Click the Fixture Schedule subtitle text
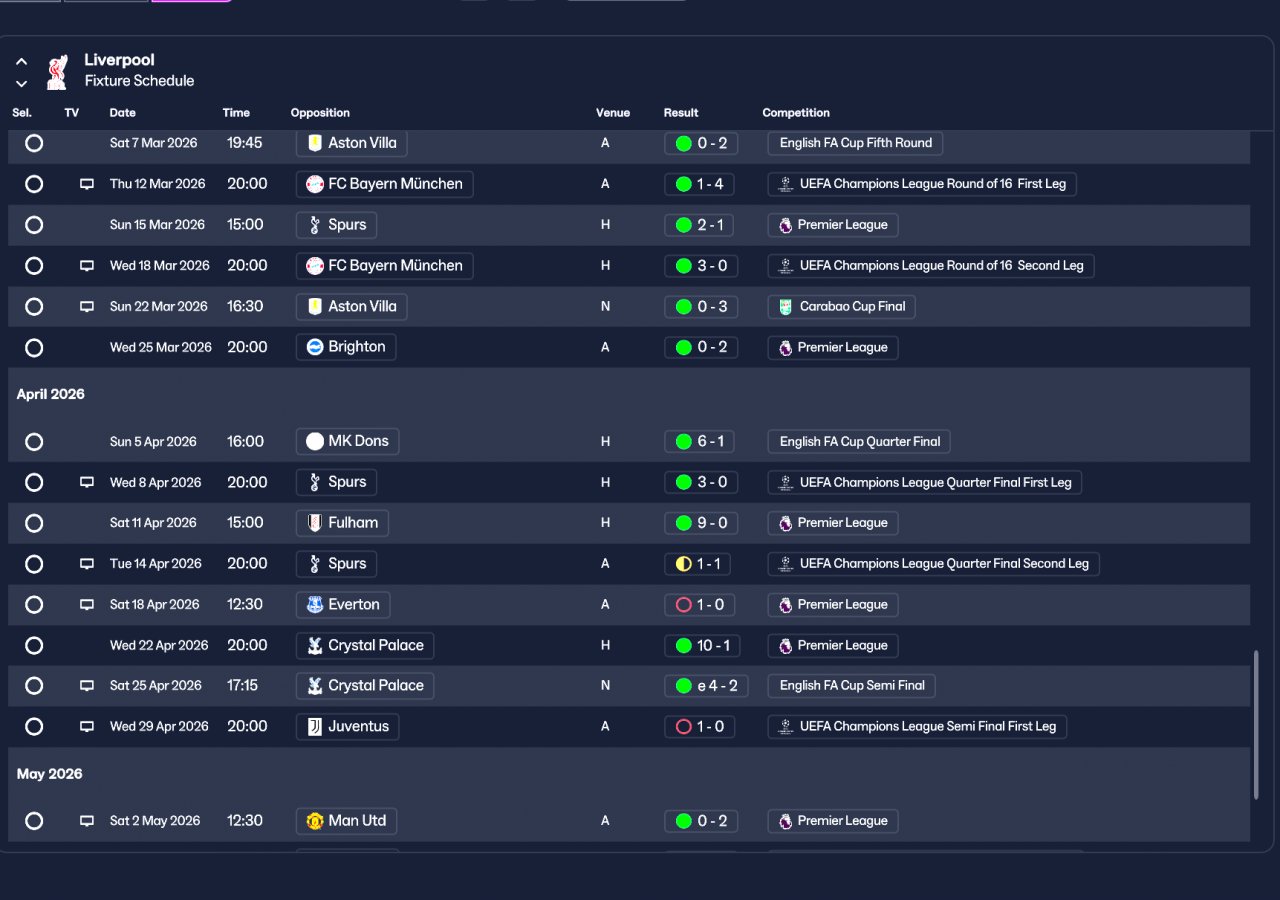Viewport: 1280px width, 900px height. pos(139,81)
